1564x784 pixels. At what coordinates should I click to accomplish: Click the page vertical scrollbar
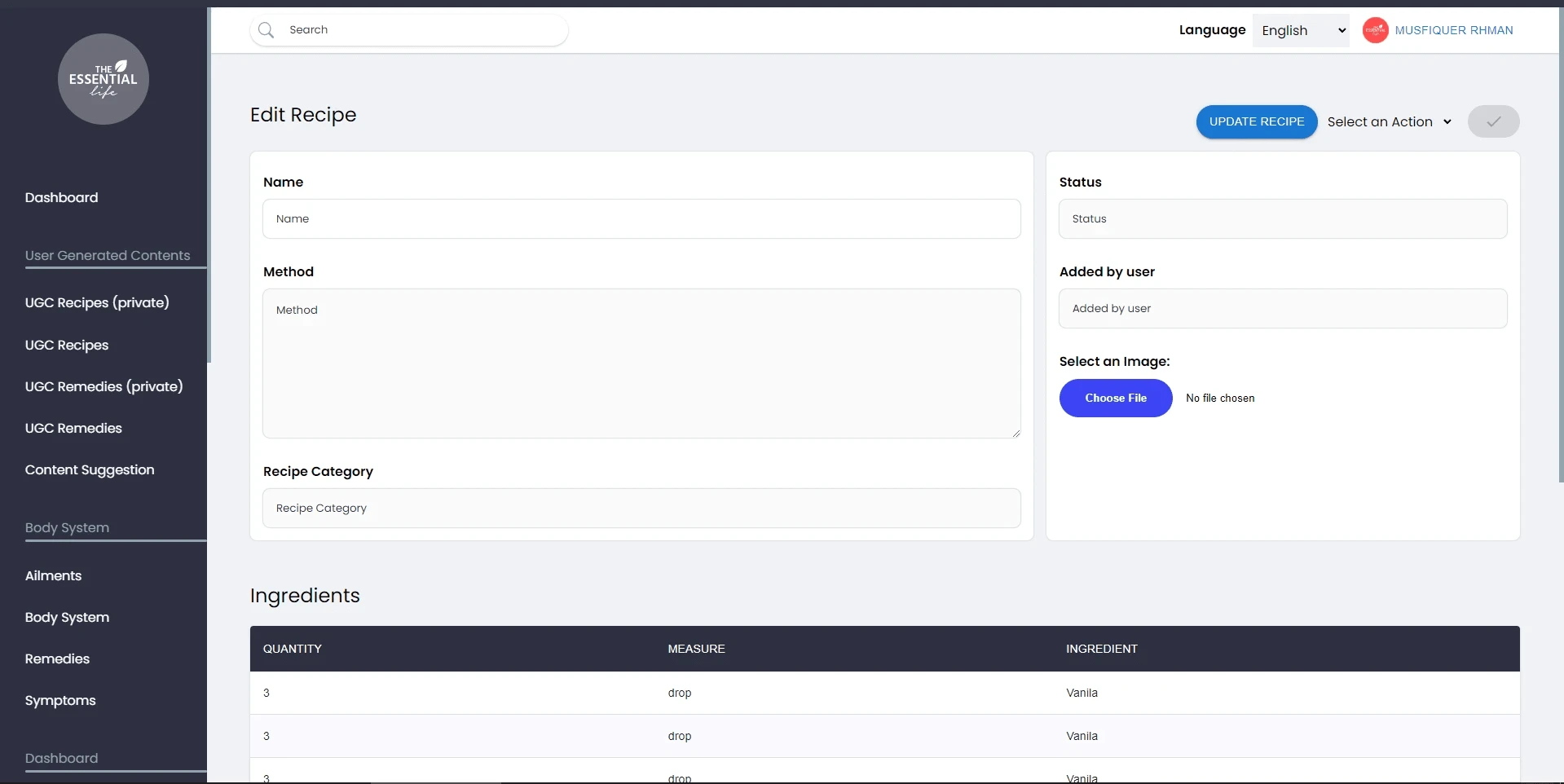(1561, 244)
